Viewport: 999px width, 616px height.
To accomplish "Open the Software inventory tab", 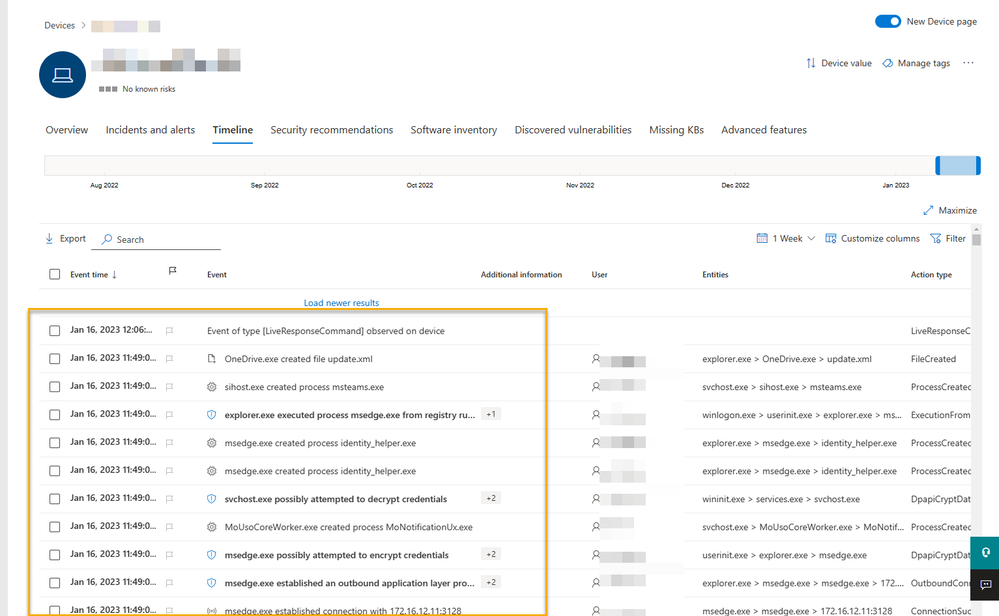I will tap(454, 130).
